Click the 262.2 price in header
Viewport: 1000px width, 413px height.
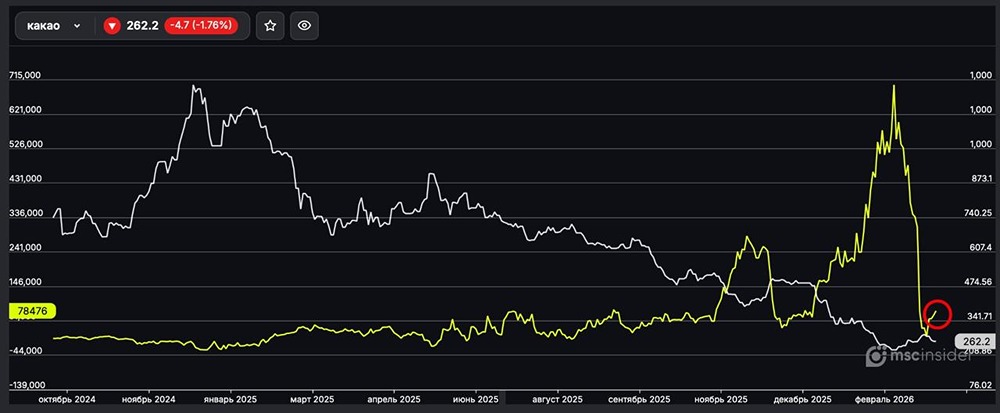(x=143, y=27)
